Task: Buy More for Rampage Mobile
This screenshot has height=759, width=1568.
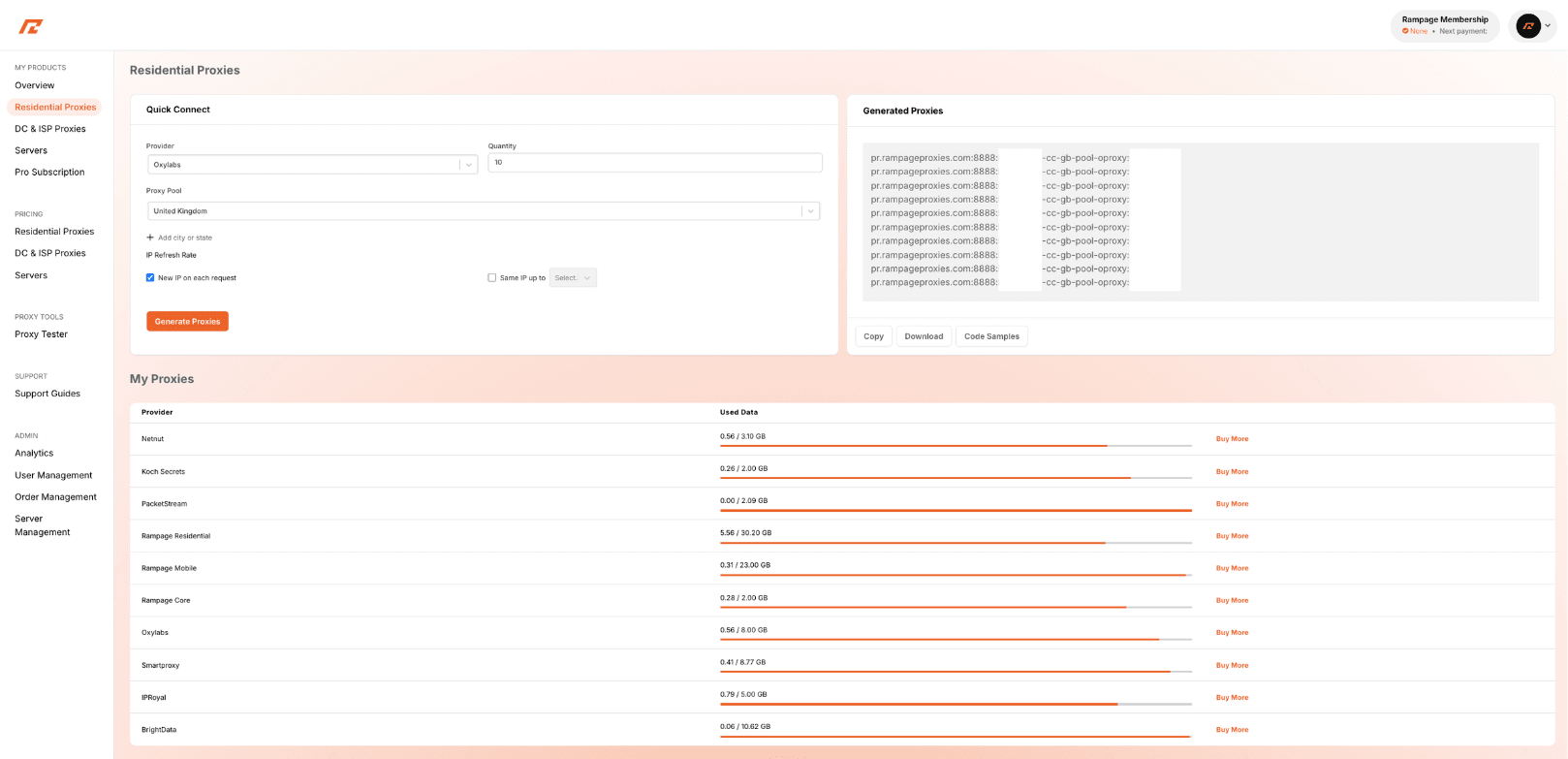Action: coord(1232,568)
